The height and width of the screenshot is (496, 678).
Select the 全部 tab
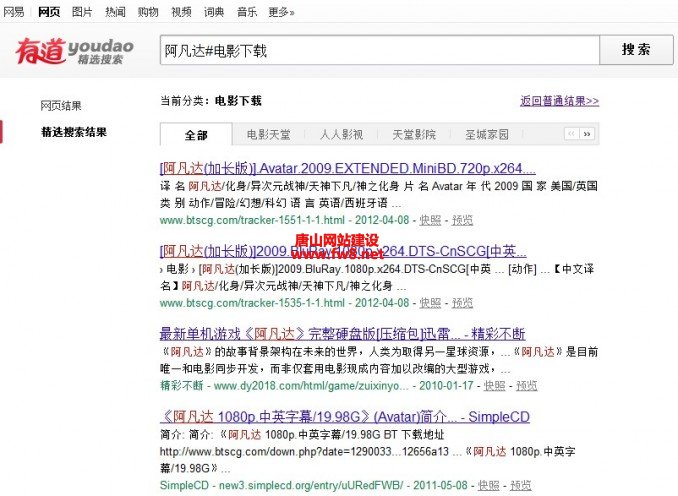(x=196, y=134)
